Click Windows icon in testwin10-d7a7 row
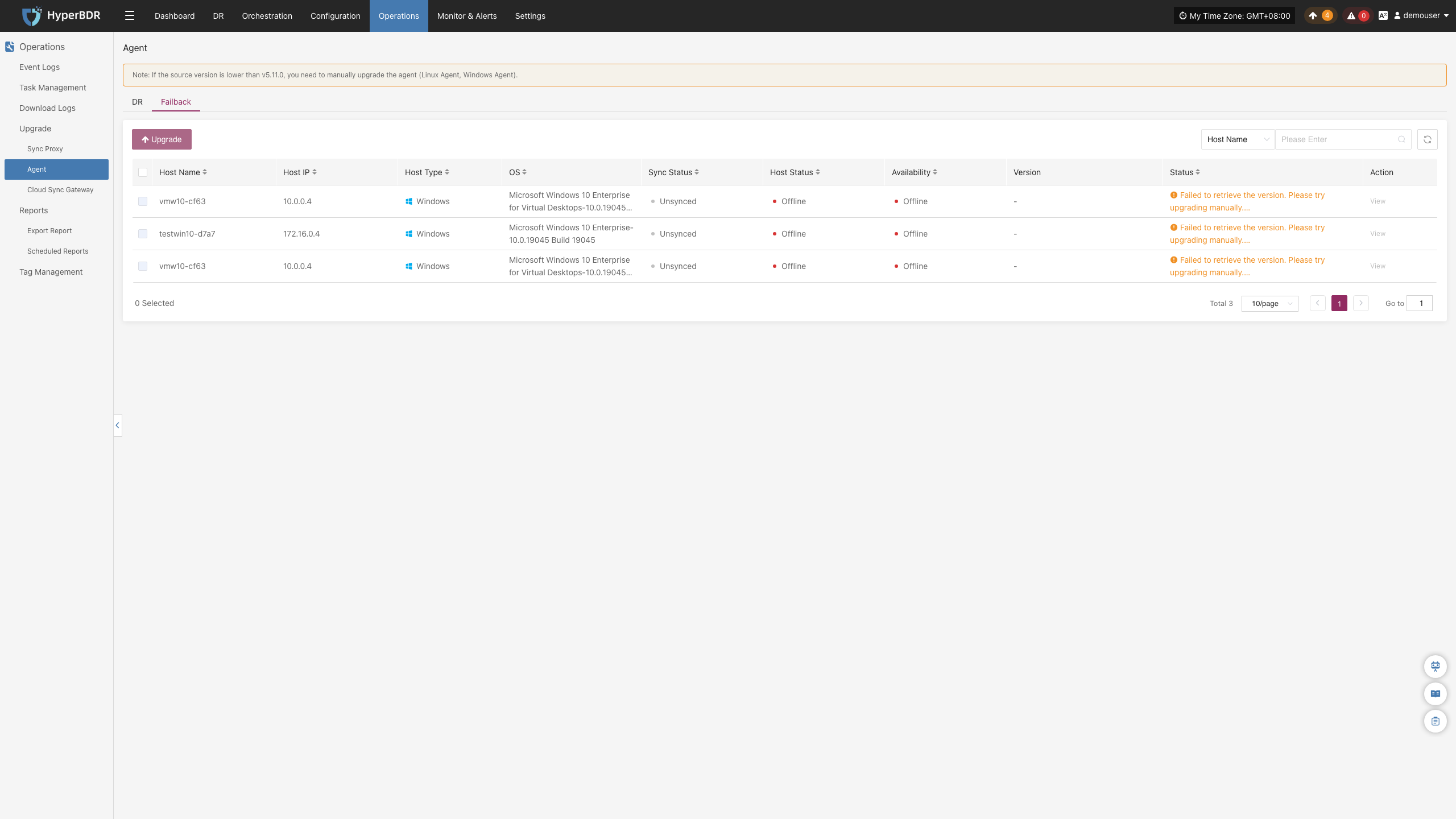 click(x=409, y=234)
